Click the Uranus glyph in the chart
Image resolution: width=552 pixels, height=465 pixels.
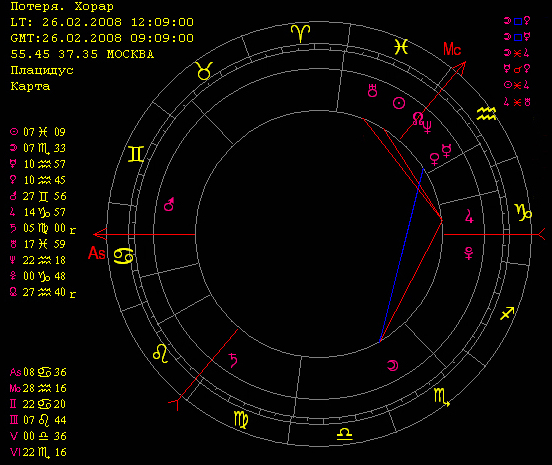(372, 90)
